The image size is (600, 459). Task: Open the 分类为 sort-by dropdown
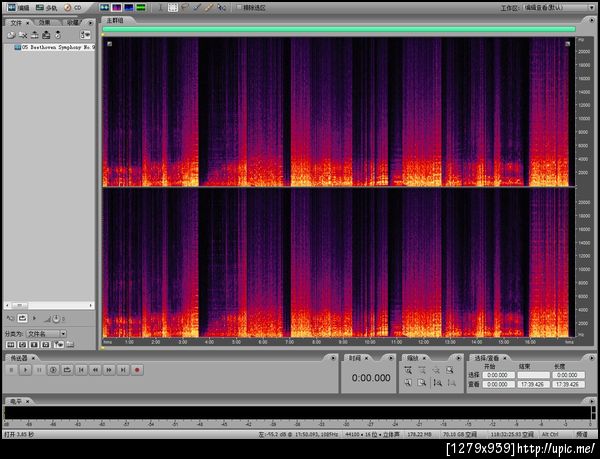point(47,333)
